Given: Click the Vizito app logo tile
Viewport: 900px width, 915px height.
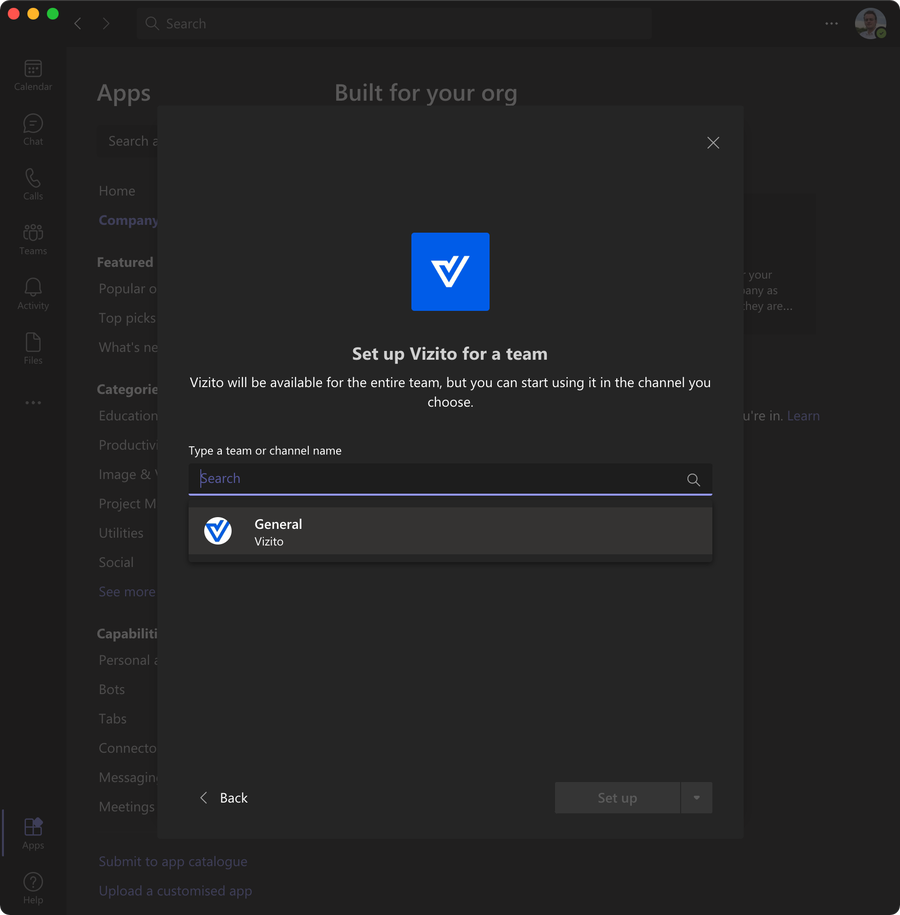Looking at the screenshot, I should point(450,272).
